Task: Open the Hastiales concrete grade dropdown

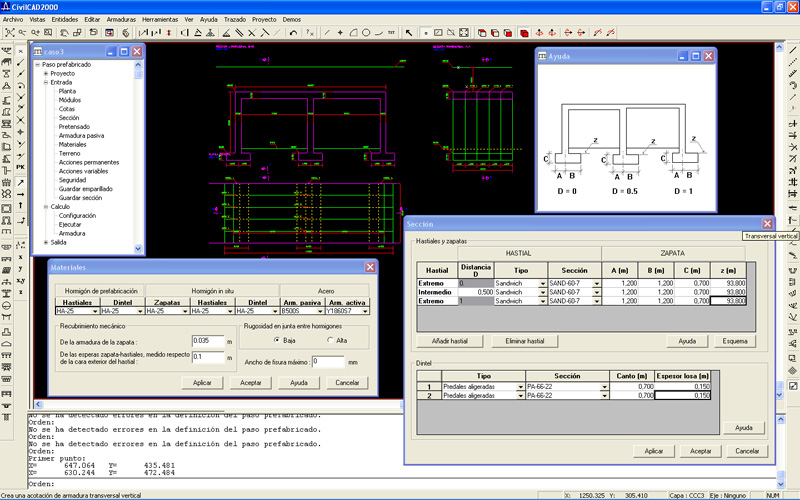Action: click(94, 311)
